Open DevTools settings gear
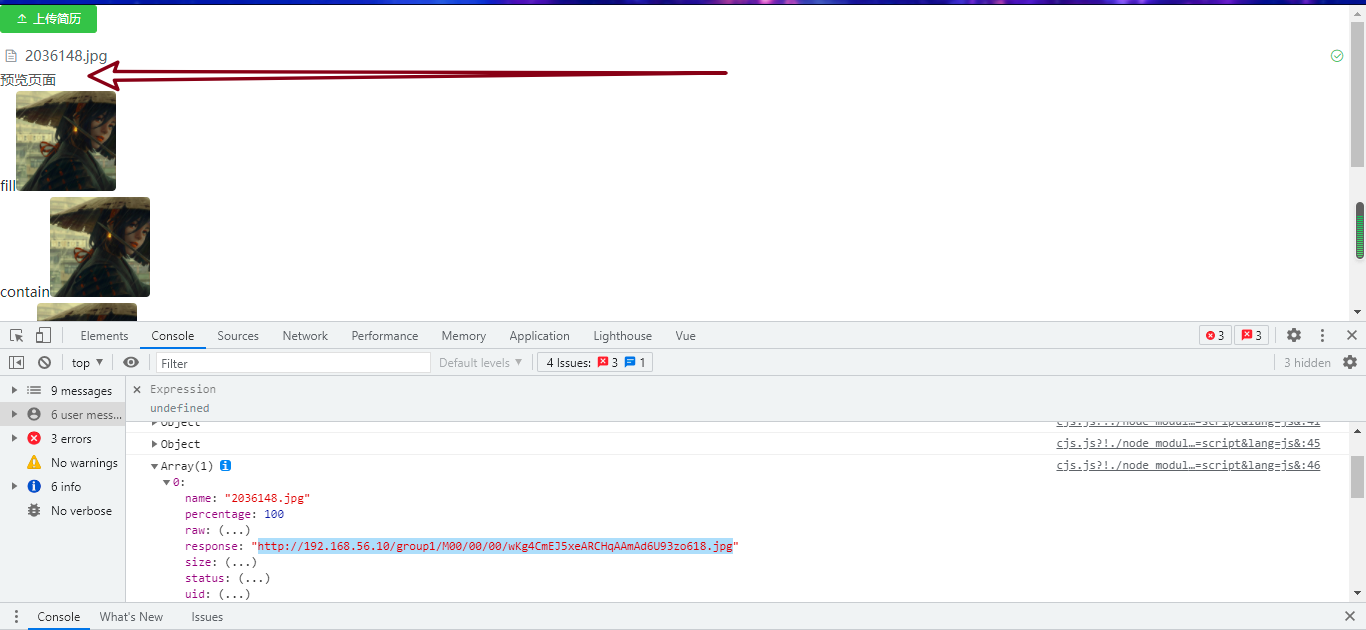Viewport: 1366px width, 630px height. [1294, 335]
